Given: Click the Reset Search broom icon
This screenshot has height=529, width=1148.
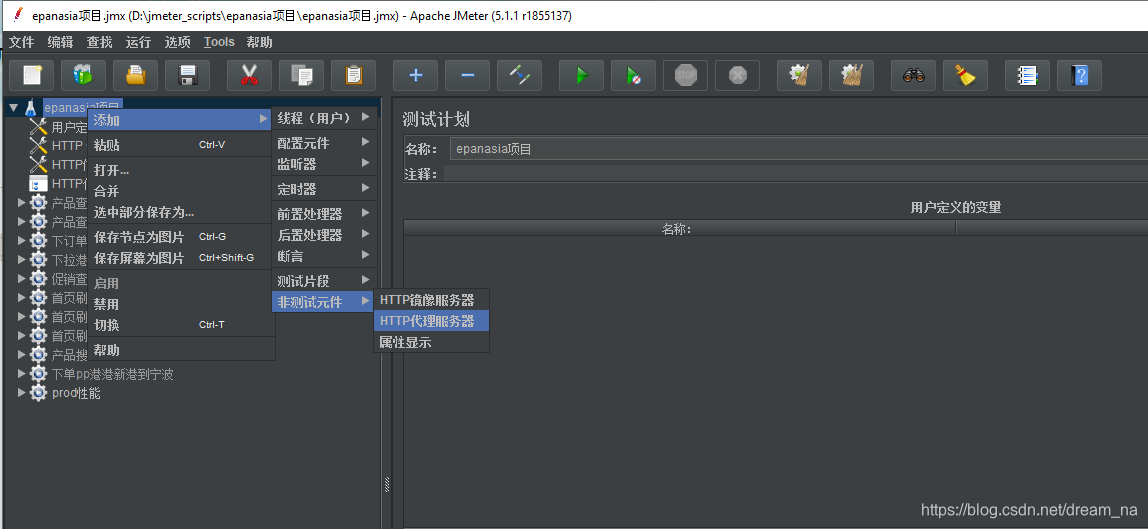Looking at the screenshot, I should 966,75.
